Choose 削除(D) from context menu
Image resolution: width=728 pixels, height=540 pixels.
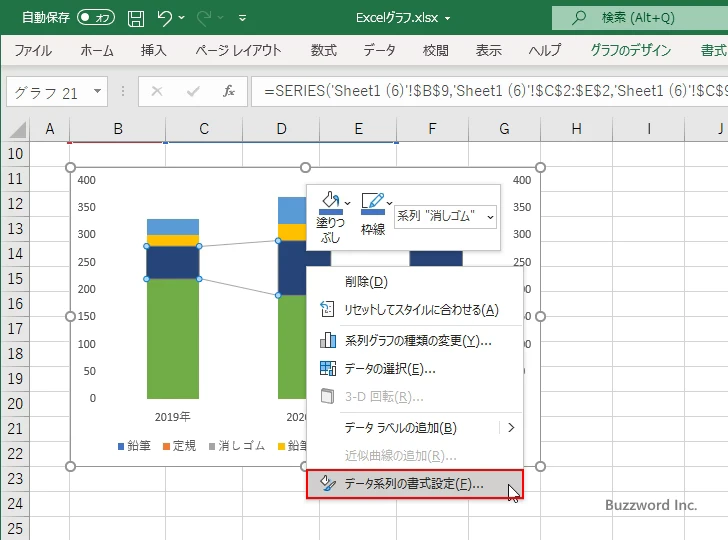click(415, 282)
